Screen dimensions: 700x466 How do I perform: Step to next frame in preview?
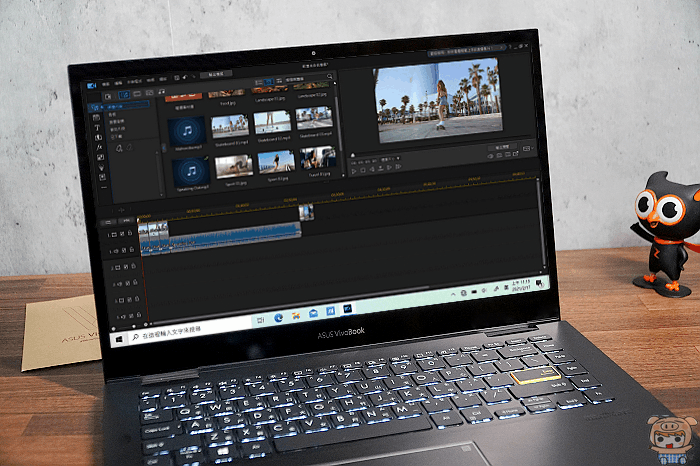coord(389,167)
